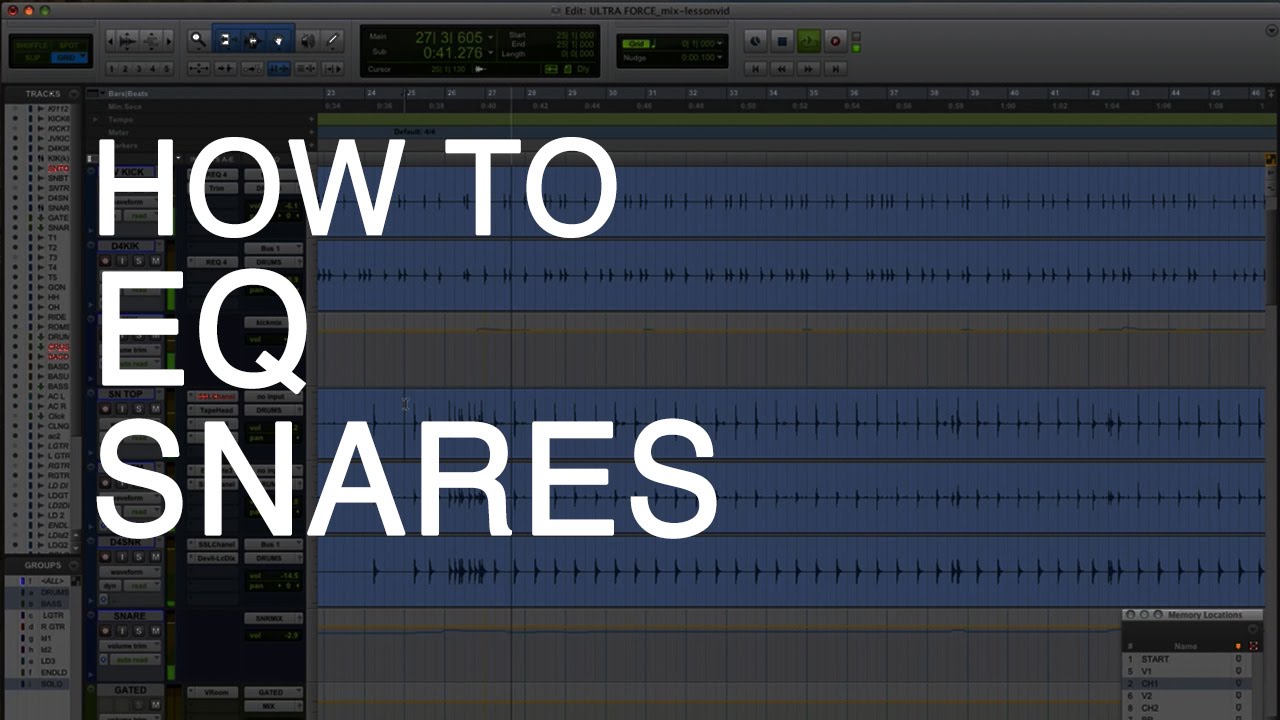1280x720 pixels.
Task: Select the Grabber hand tool
Action: click(280, 41)
